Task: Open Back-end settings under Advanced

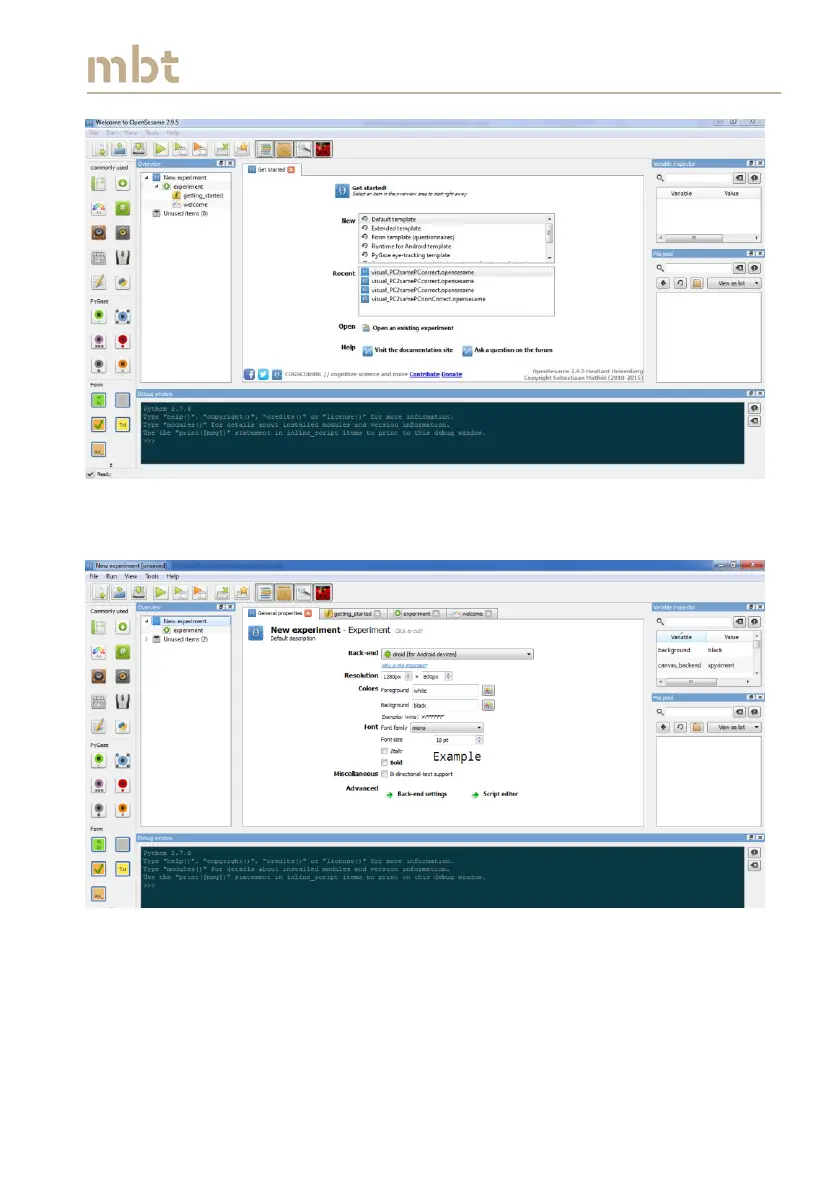Action: click(416, 794)
